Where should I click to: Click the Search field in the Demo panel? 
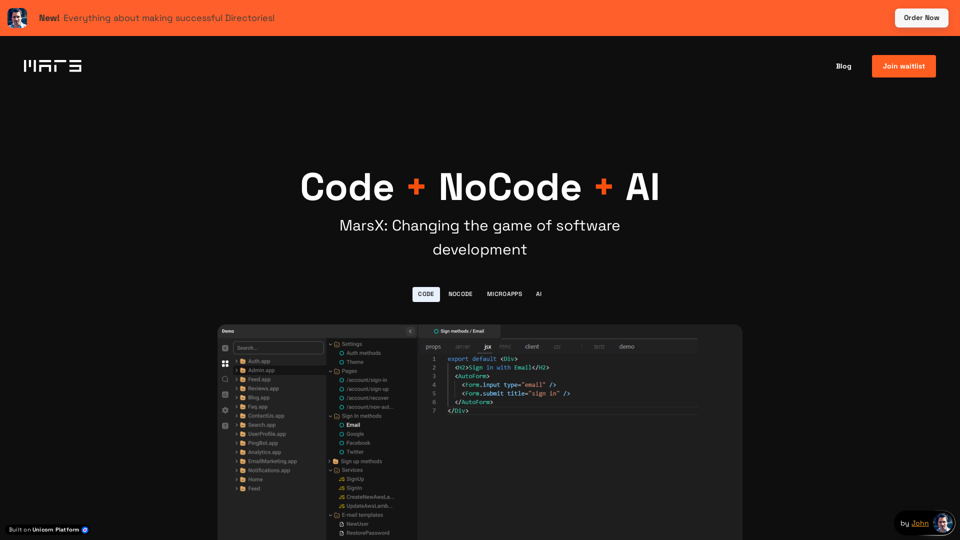(278, 348)
